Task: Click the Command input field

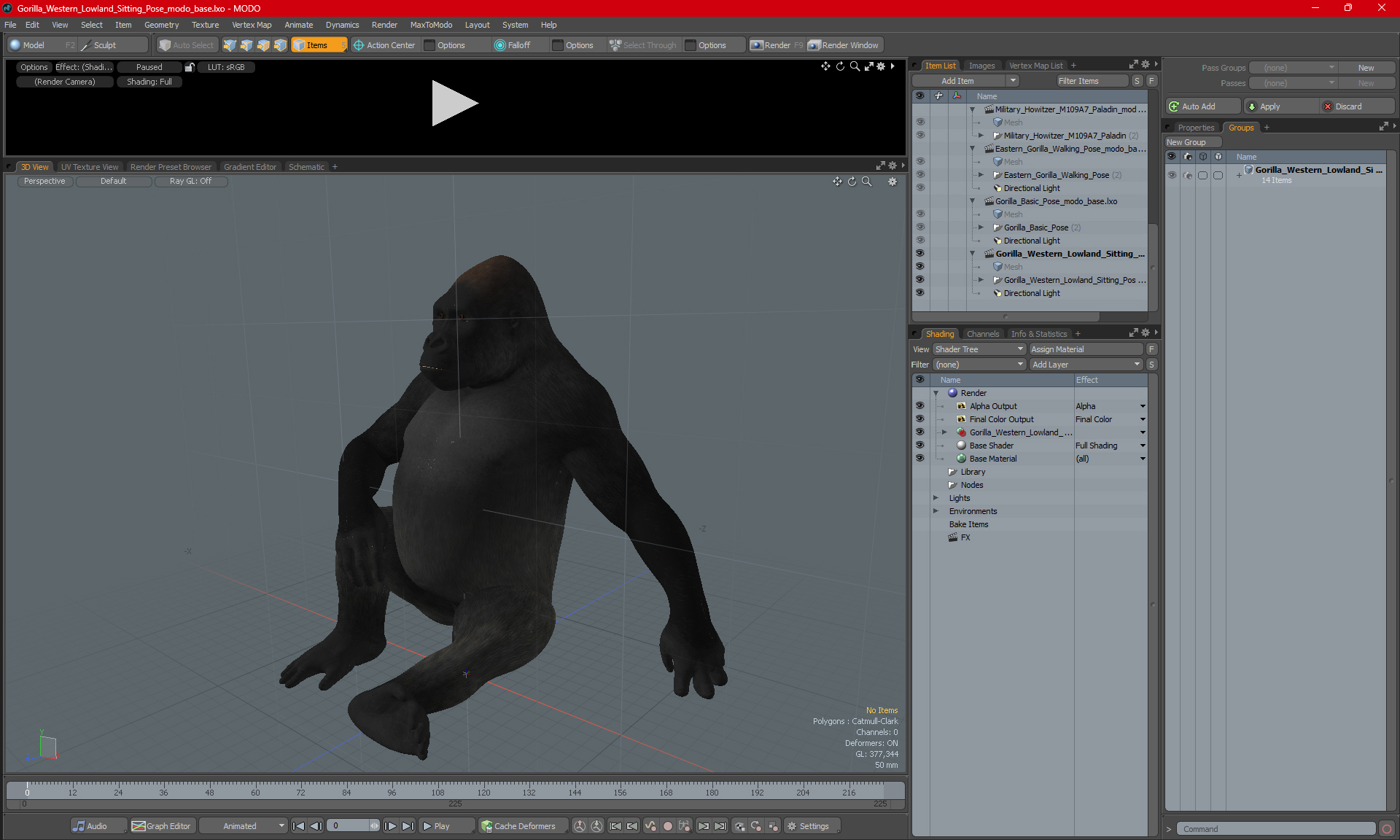Action: pos(1276,829)
